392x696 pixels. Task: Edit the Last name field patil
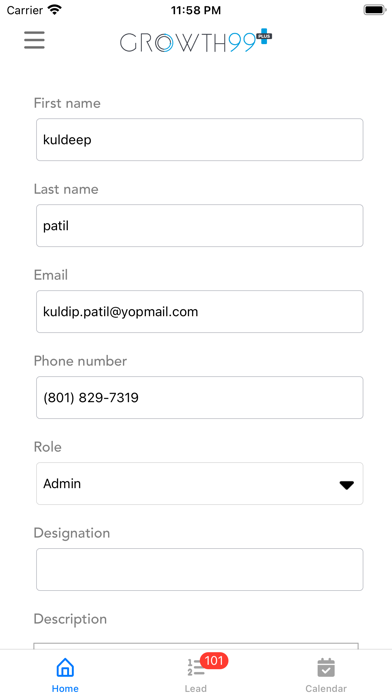(x=200, y=225)
